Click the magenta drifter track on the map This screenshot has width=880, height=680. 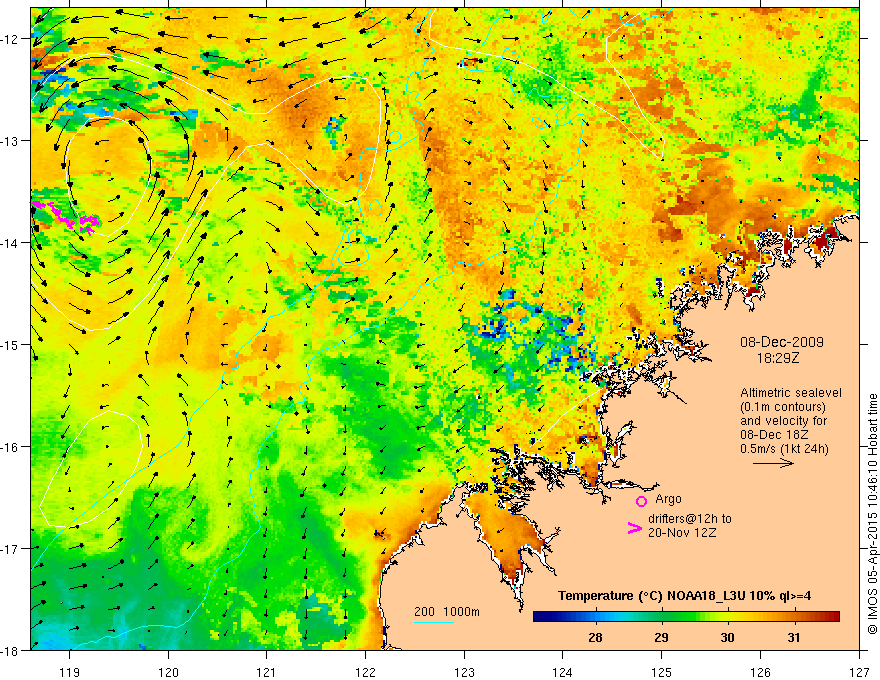point(66,216)
